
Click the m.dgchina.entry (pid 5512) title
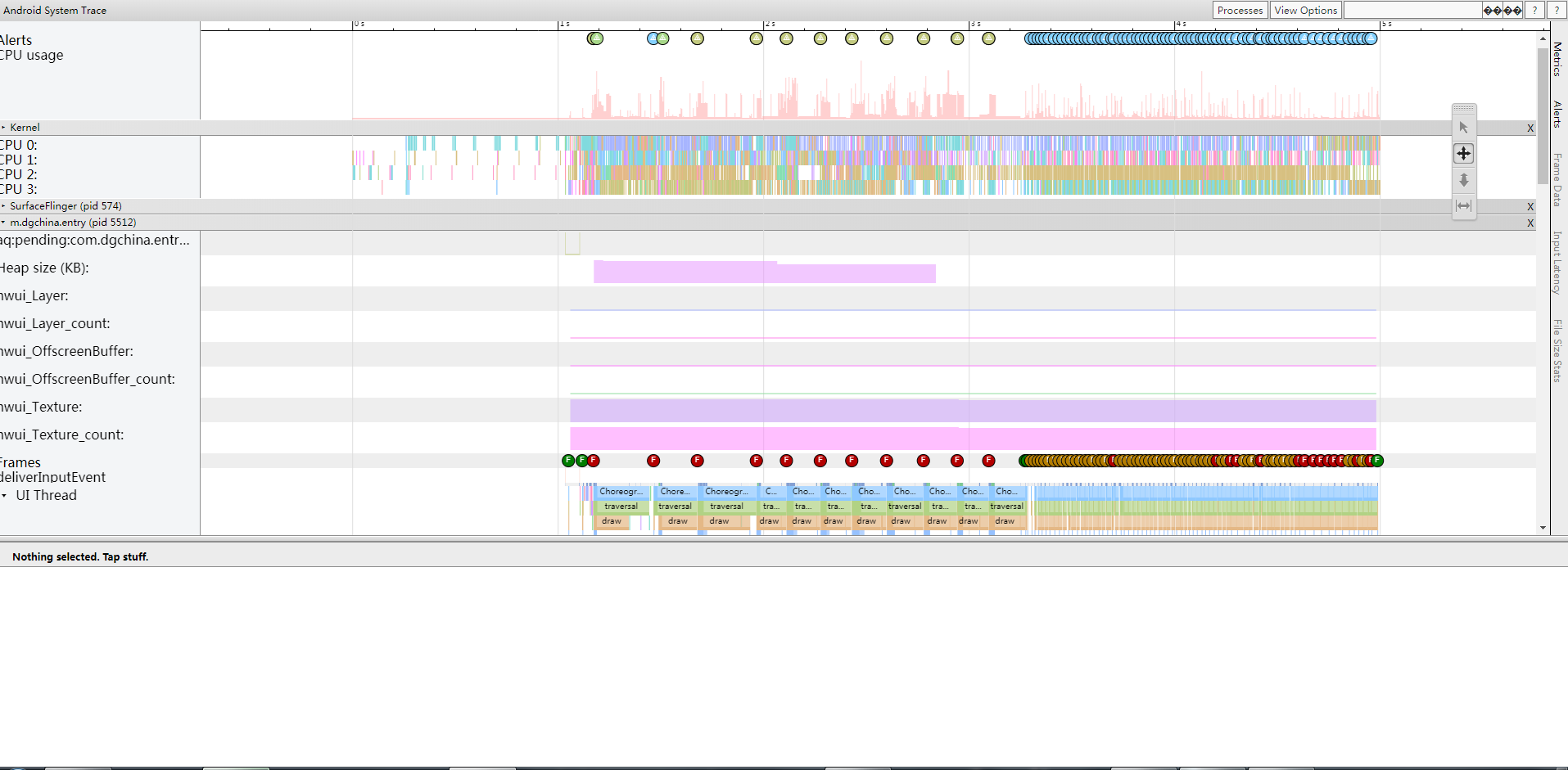pos(73,223)
